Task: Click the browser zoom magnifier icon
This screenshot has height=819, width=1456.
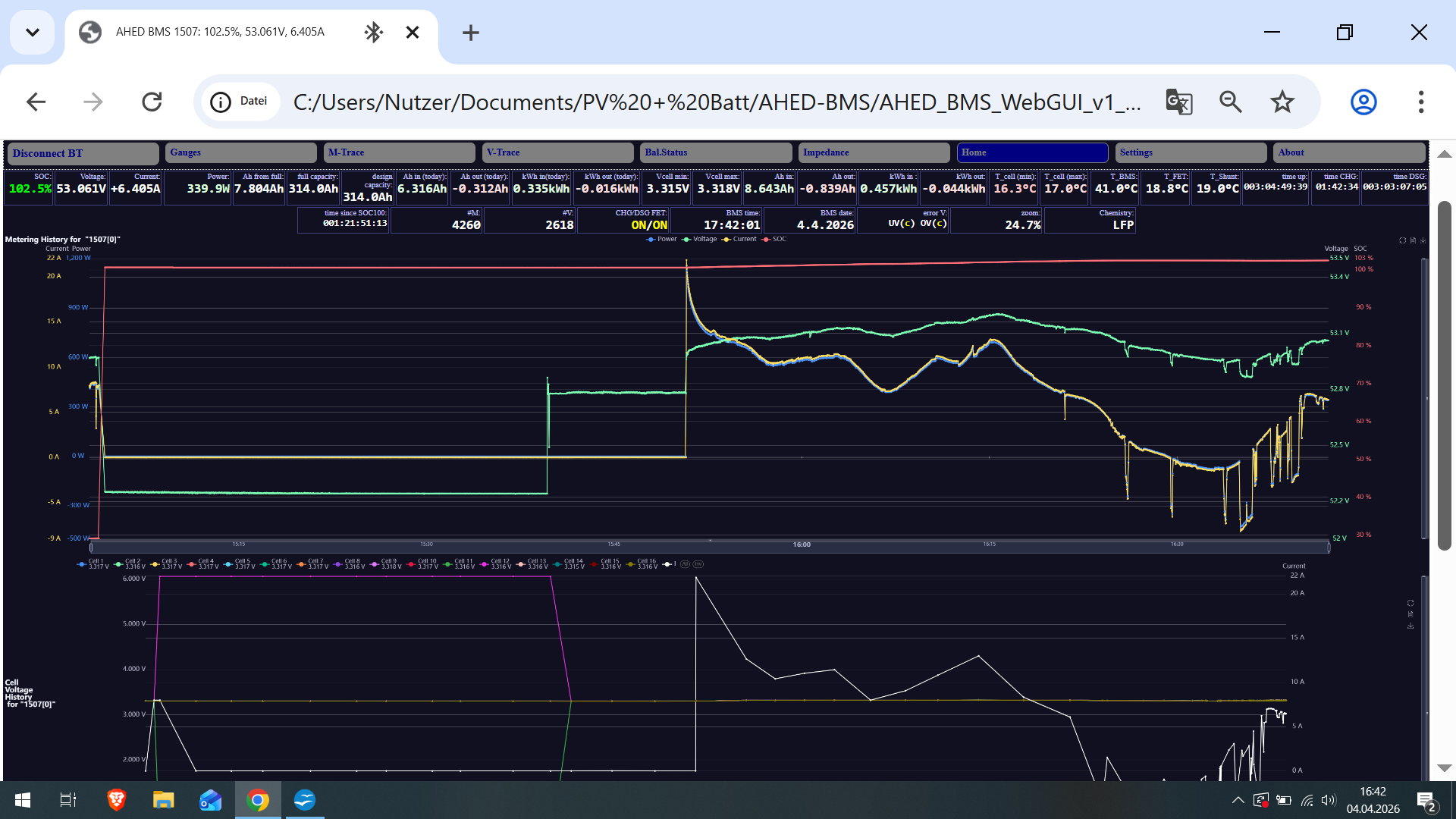Action: point(1230,102)
